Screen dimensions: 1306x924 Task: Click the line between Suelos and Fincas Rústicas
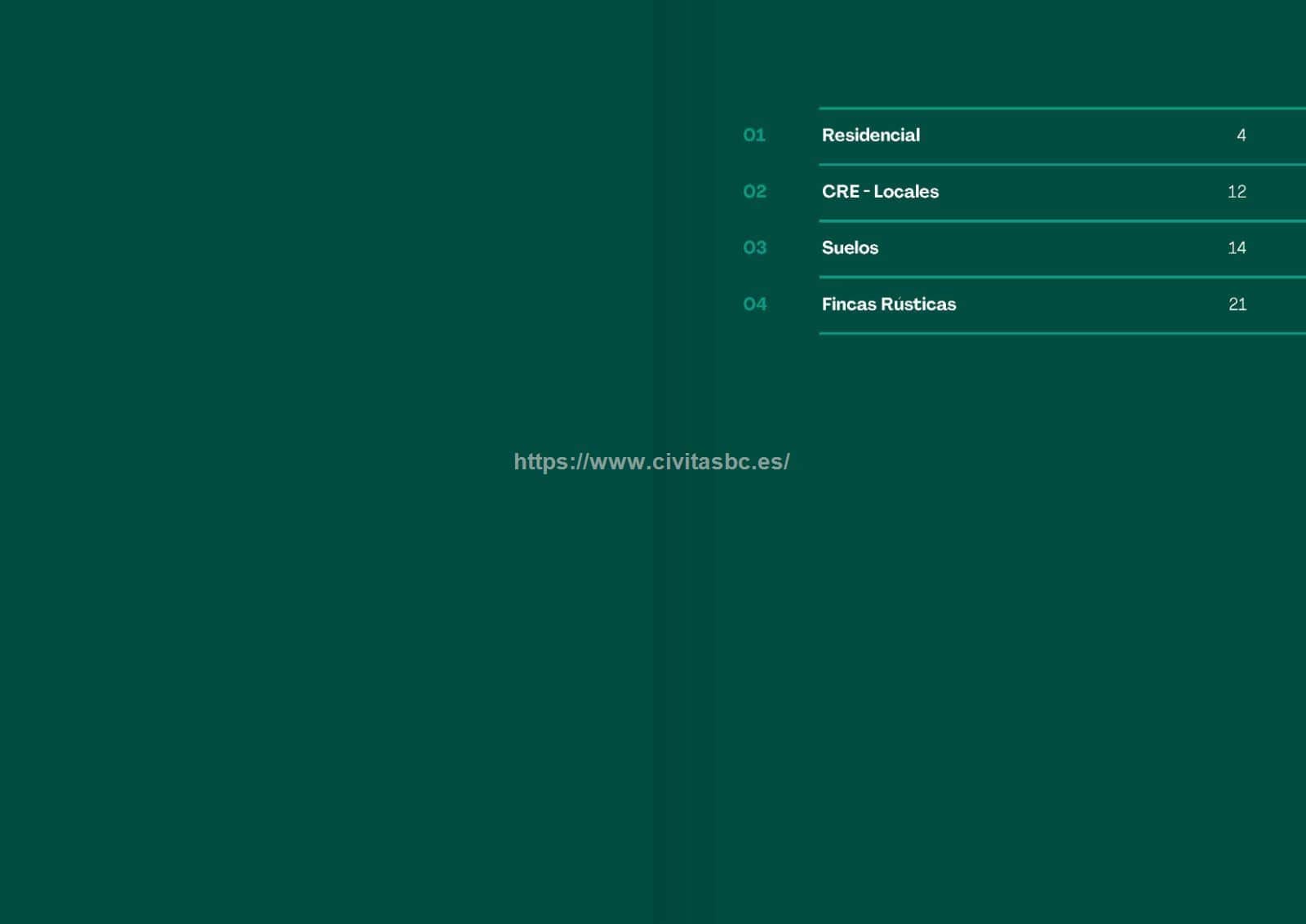click(1061, 277)
